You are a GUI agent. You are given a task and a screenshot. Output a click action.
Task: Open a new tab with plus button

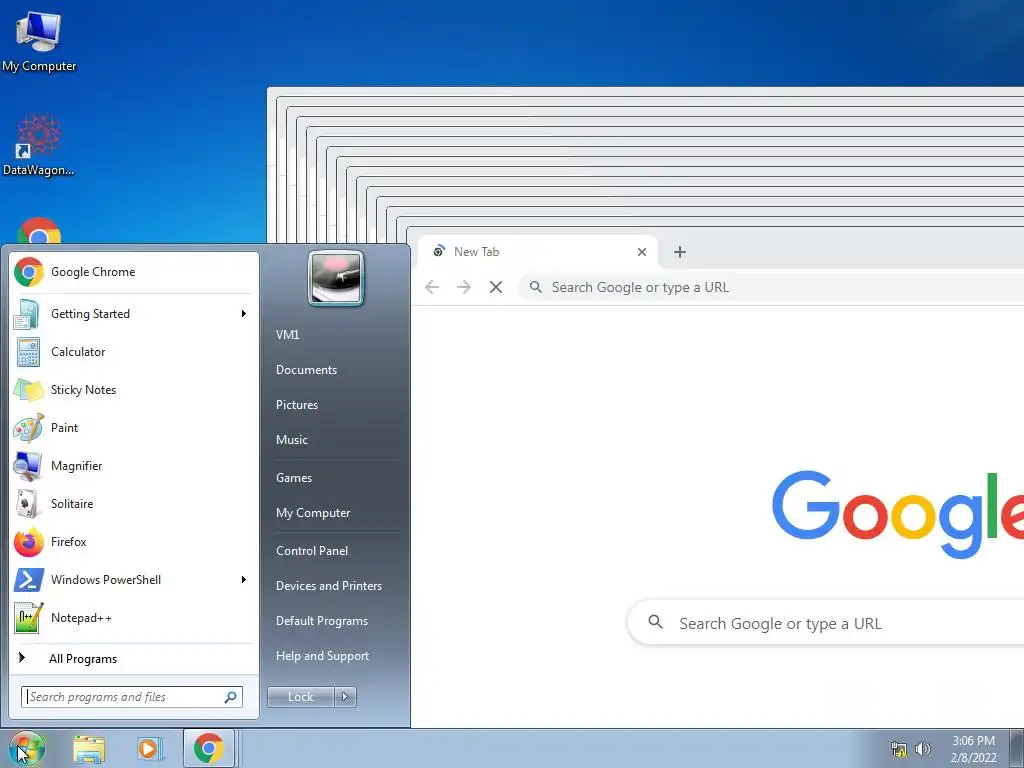680,252
